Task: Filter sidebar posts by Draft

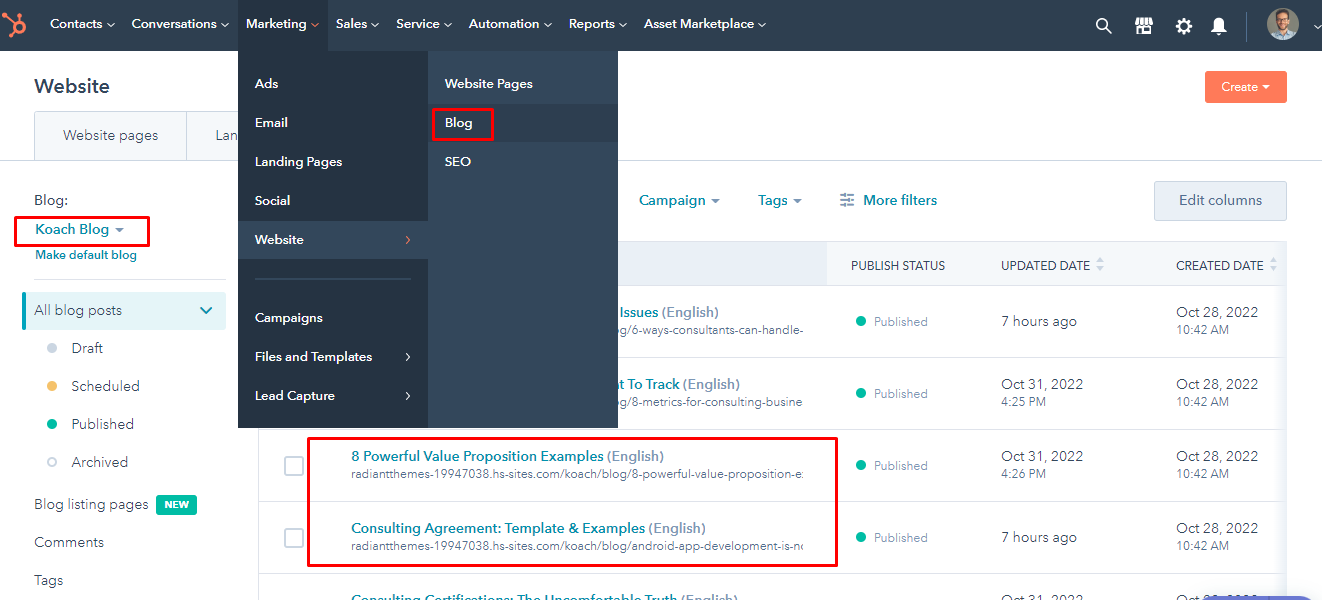Action: (x=87, y=348)
